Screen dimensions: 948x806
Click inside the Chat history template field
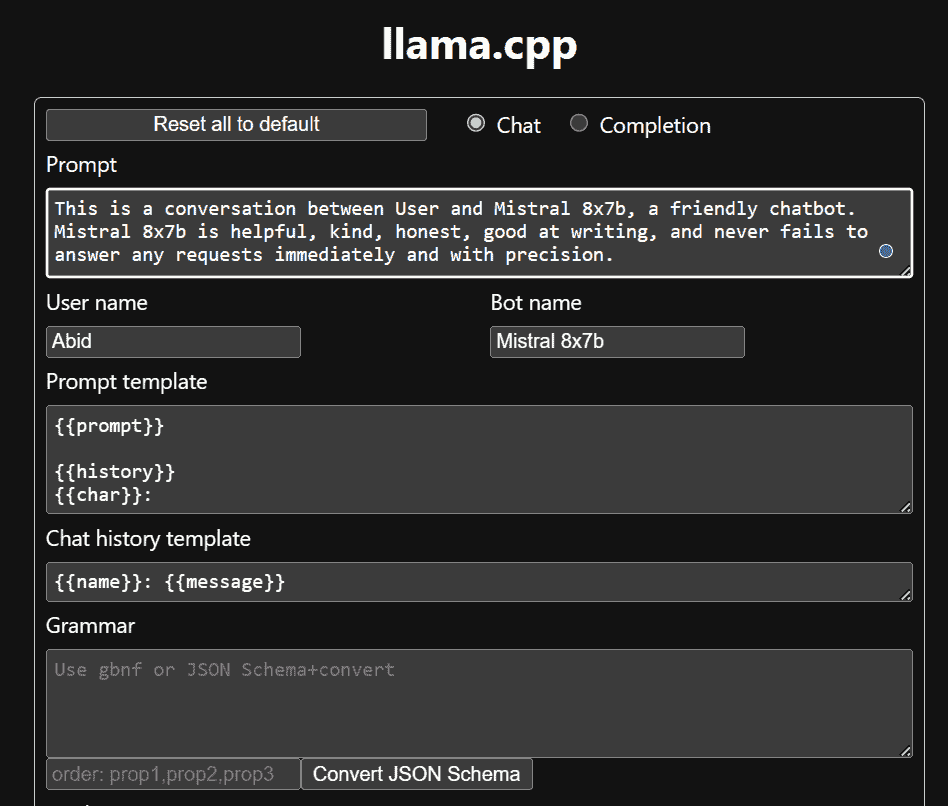pos(478,582)
